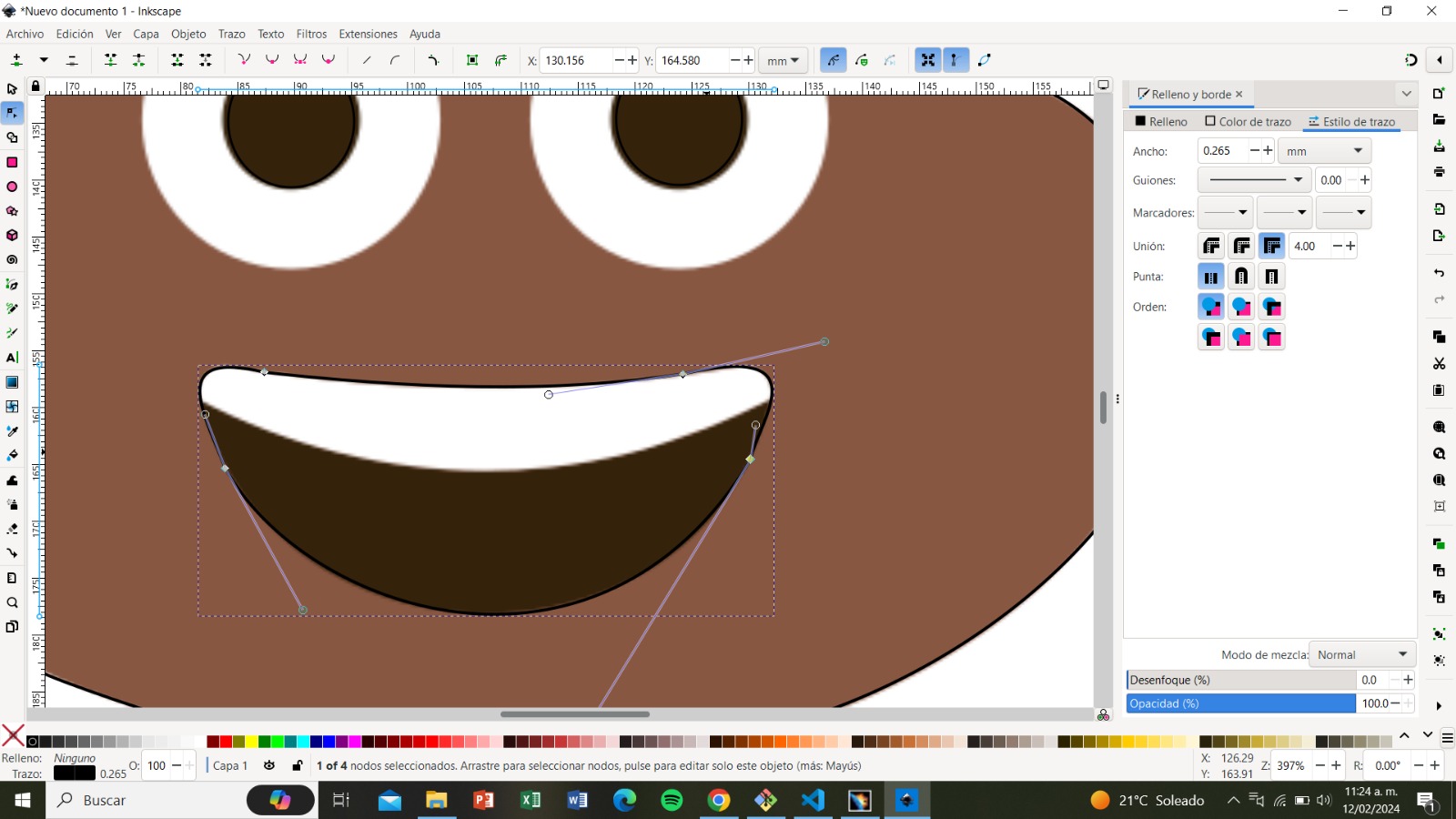Open Google Chrome from the taskbar
The height and width of the screenshot is (819, 1456).
click(719, 800)
